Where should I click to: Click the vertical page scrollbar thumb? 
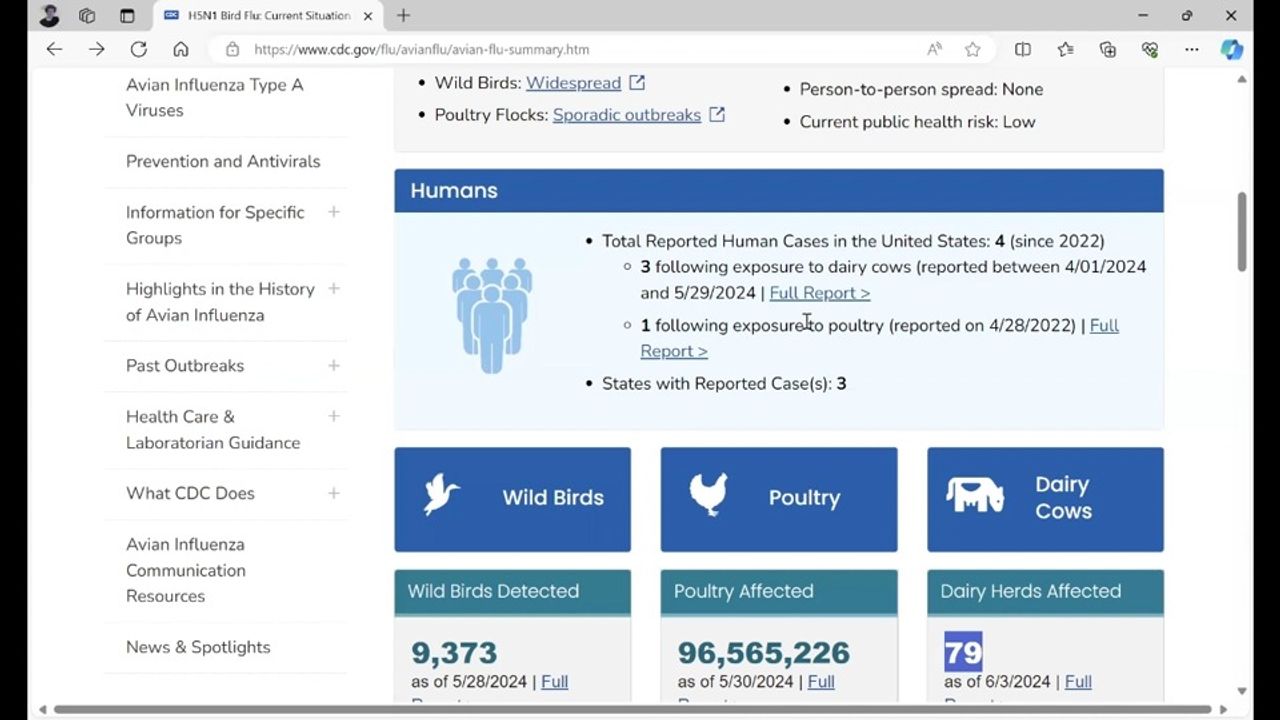pos(1242,230)
